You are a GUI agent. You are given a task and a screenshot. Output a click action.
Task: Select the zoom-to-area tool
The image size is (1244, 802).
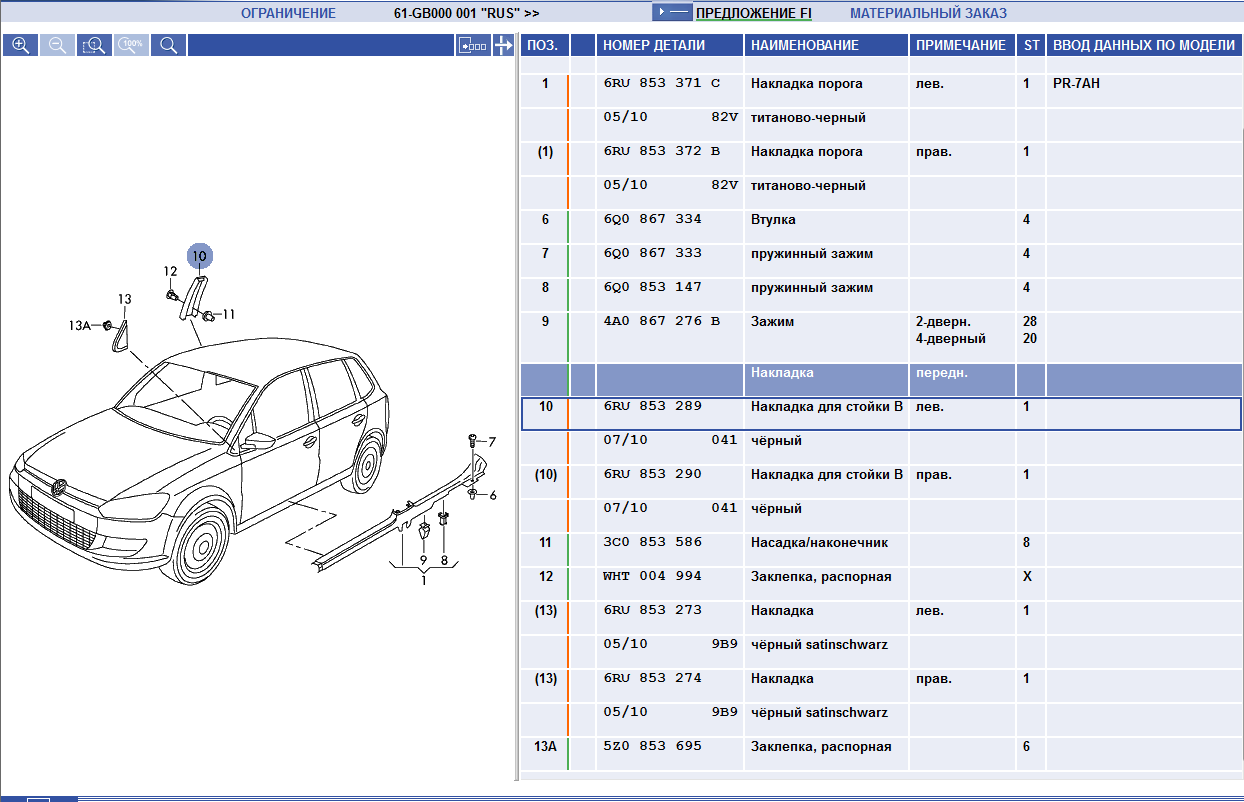click(x=94, y=45)
